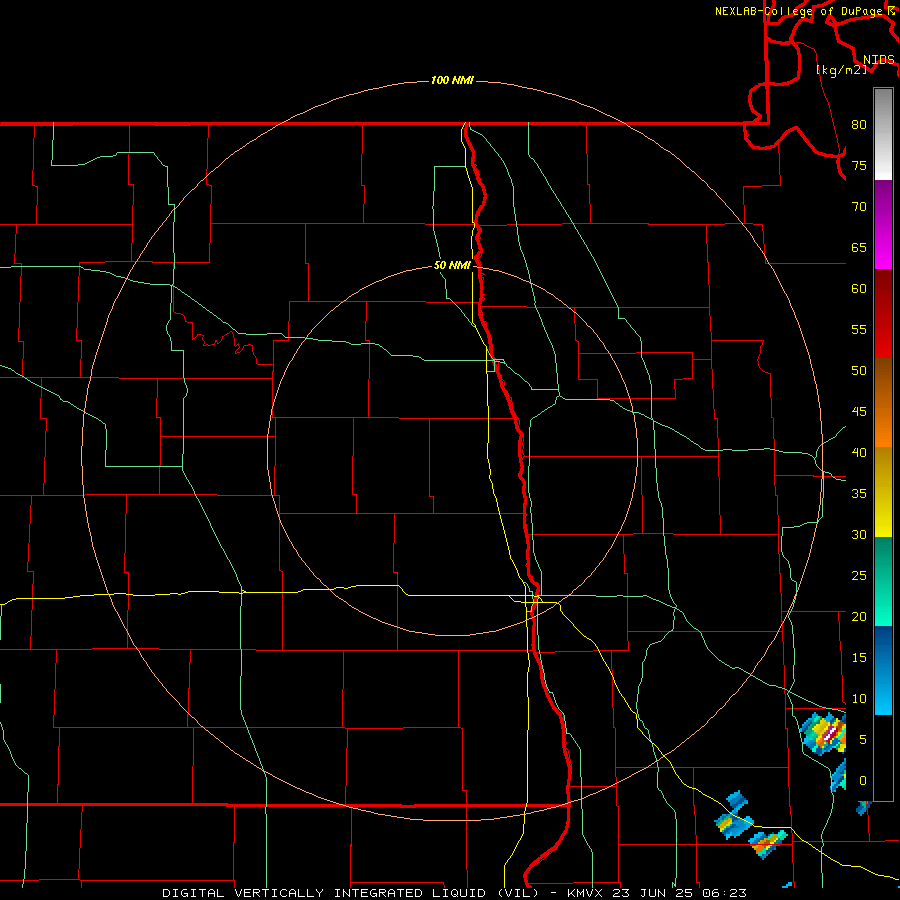Pick the brown-orange segment of the VIL color bar
This screenshot has height=900, width=900.
(x=883, y=403)
